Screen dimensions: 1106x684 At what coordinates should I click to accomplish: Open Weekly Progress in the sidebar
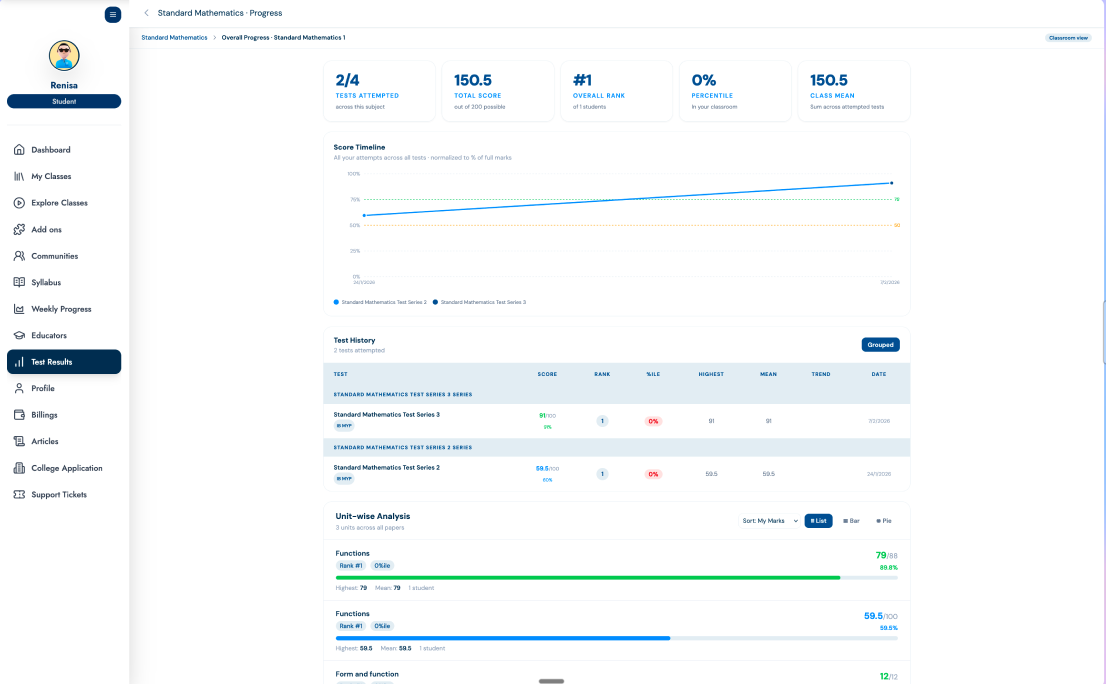[61, 309]
